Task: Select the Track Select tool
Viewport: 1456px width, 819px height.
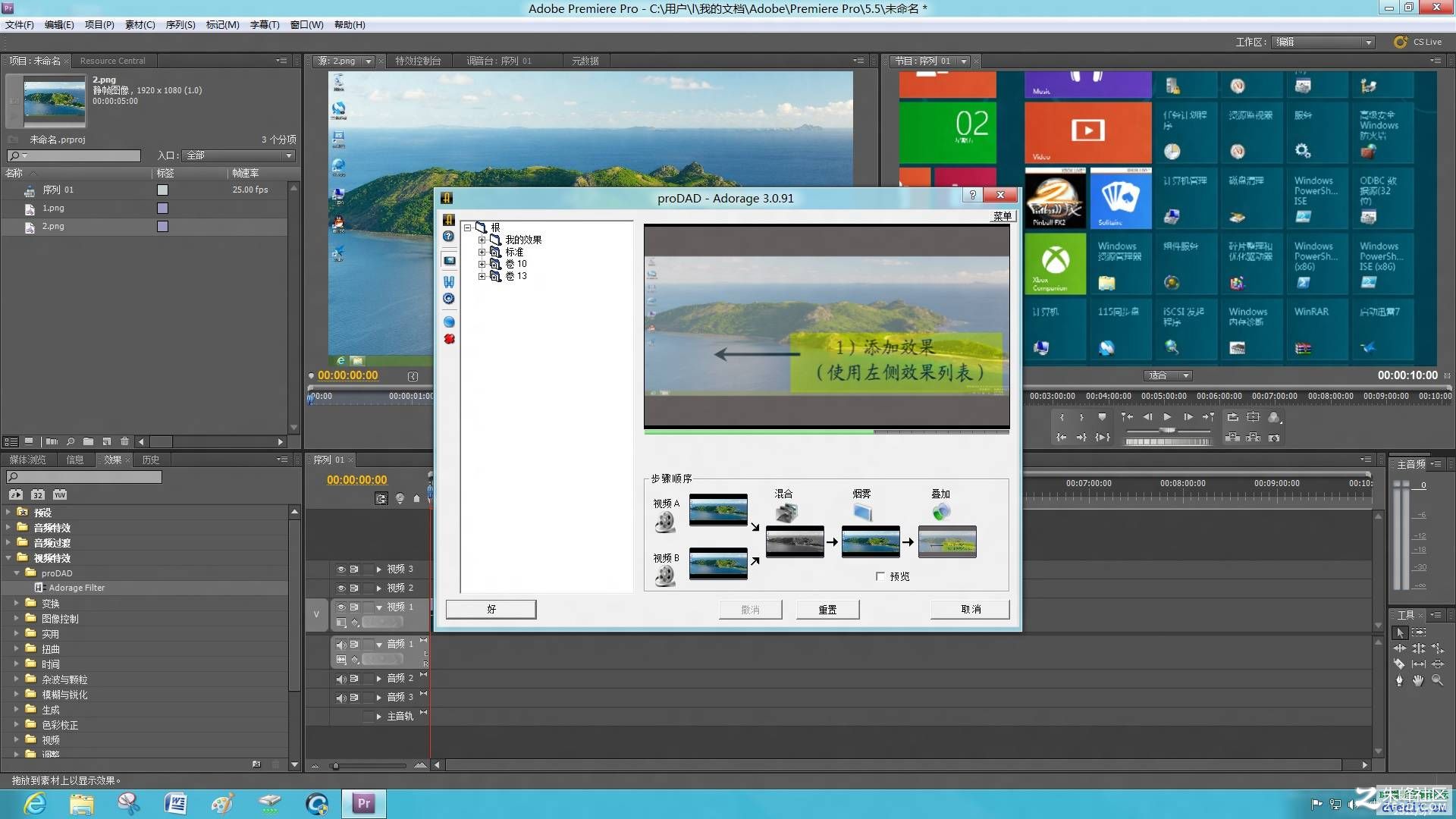Action: click(1419, 632)
